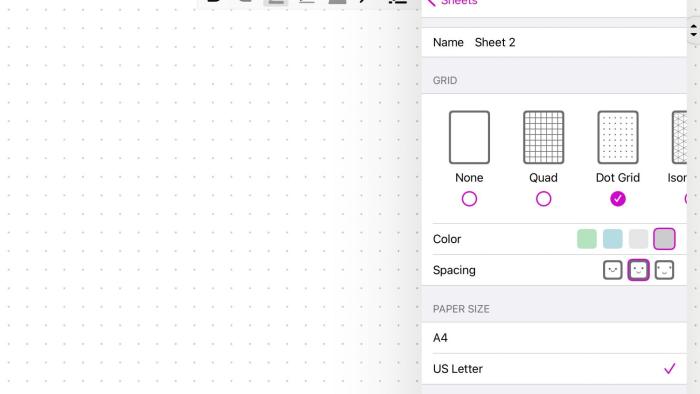Viewport: 700px width, 394px height.
Task: Pick the selected darker gray color swatch
Action: tap(664, 239)
